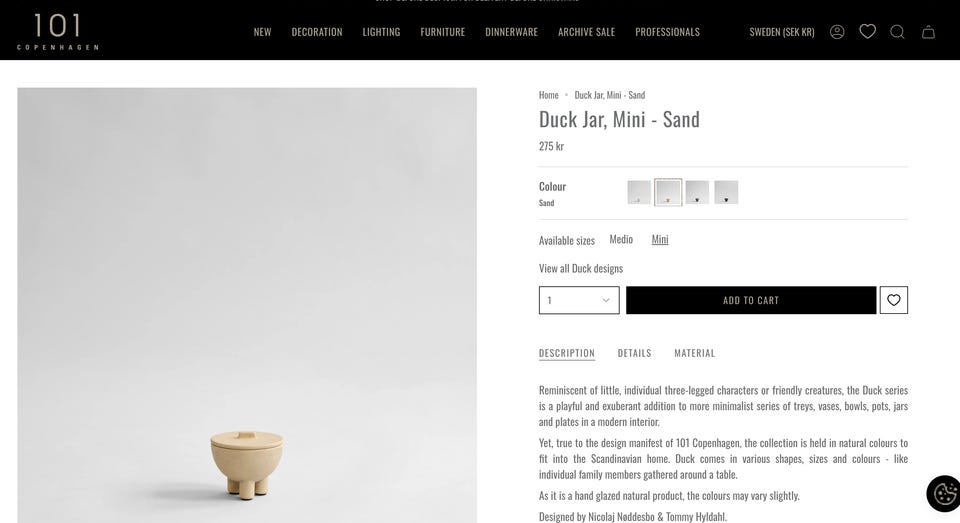The width and height of the screenshot is (960, 523).
Task: Switch to the Details tab
Action: click(x=634, y=353)
